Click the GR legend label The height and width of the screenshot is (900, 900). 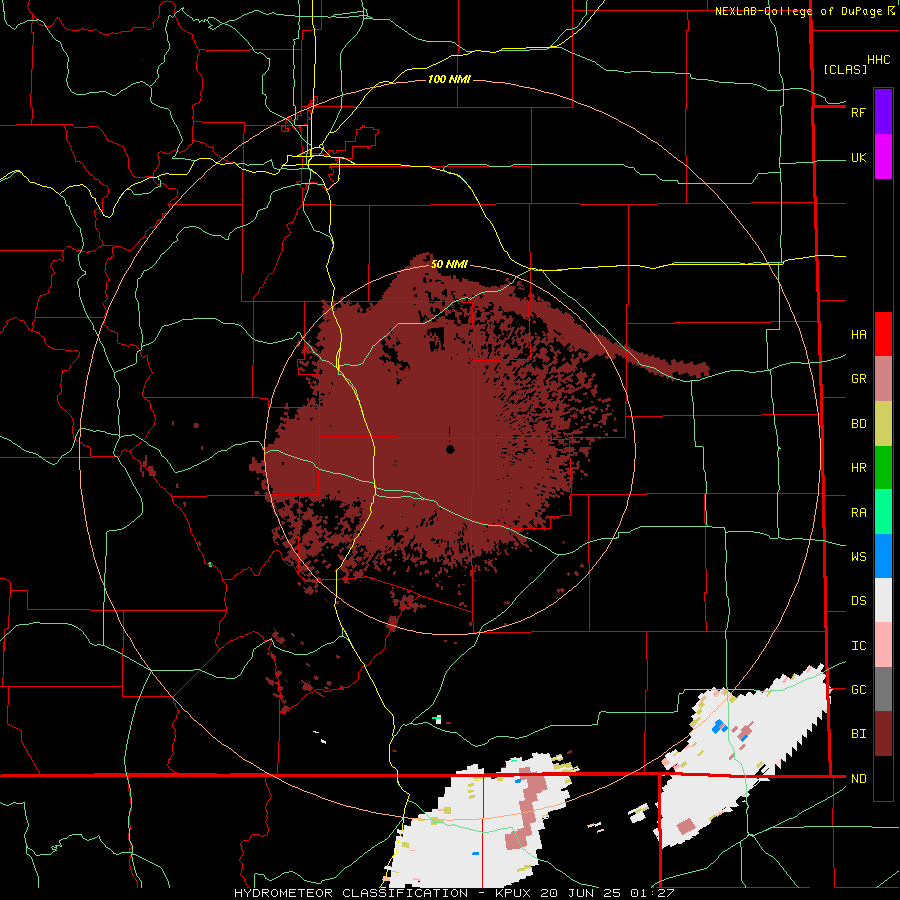pos(858,378)
